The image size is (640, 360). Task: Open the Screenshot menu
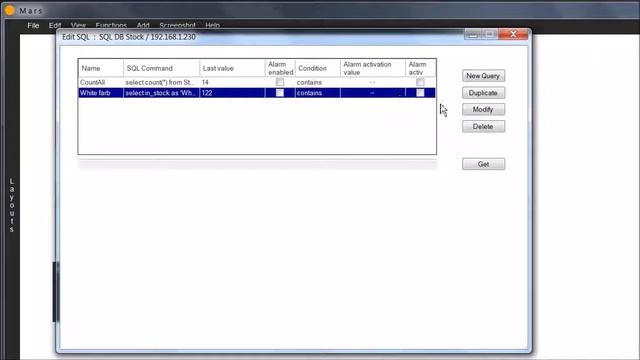[177, 25]
